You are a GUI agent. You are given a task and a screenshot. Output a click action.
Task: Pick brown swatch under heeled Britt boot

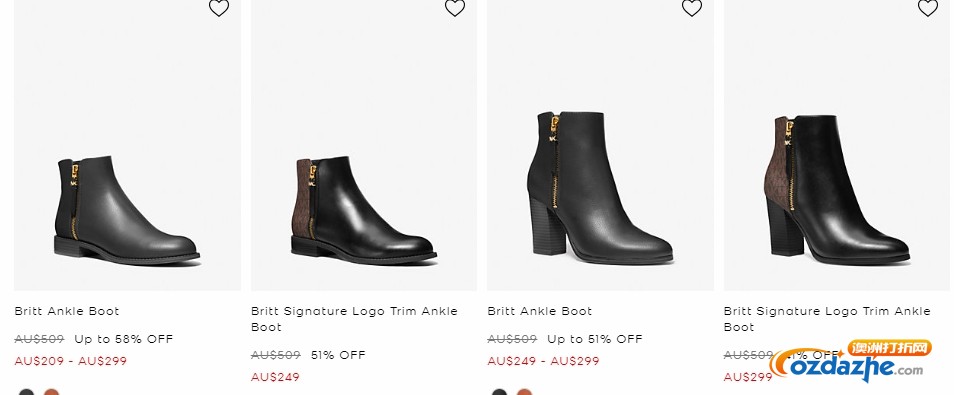coord(524,392)
